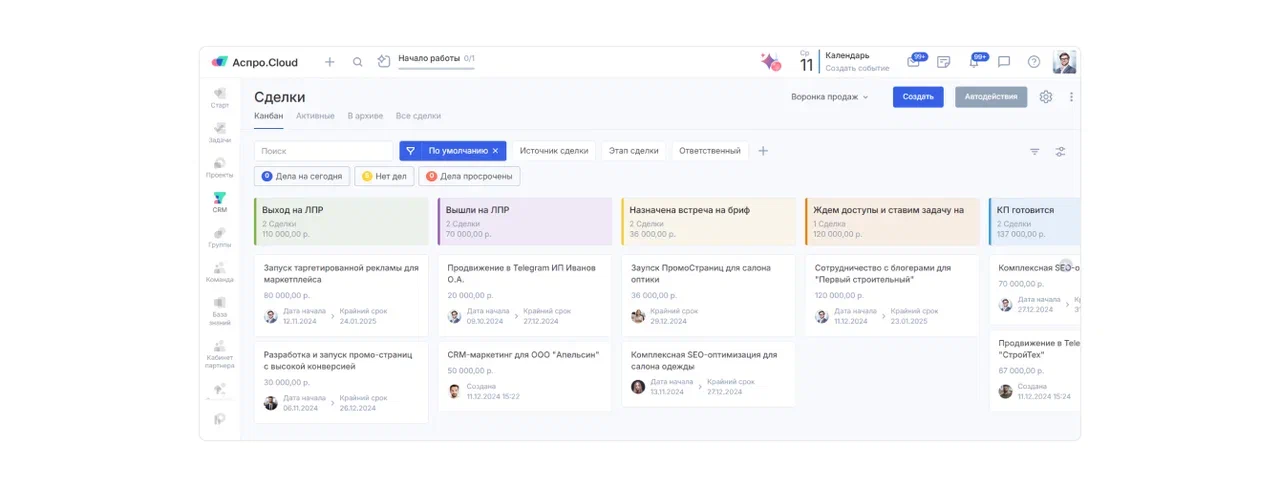Toggle the Дела на сегодня filter
Image resolution: width=1280 pixels, height=487 pixels.
pyautogui.click(x=302, y=177)
